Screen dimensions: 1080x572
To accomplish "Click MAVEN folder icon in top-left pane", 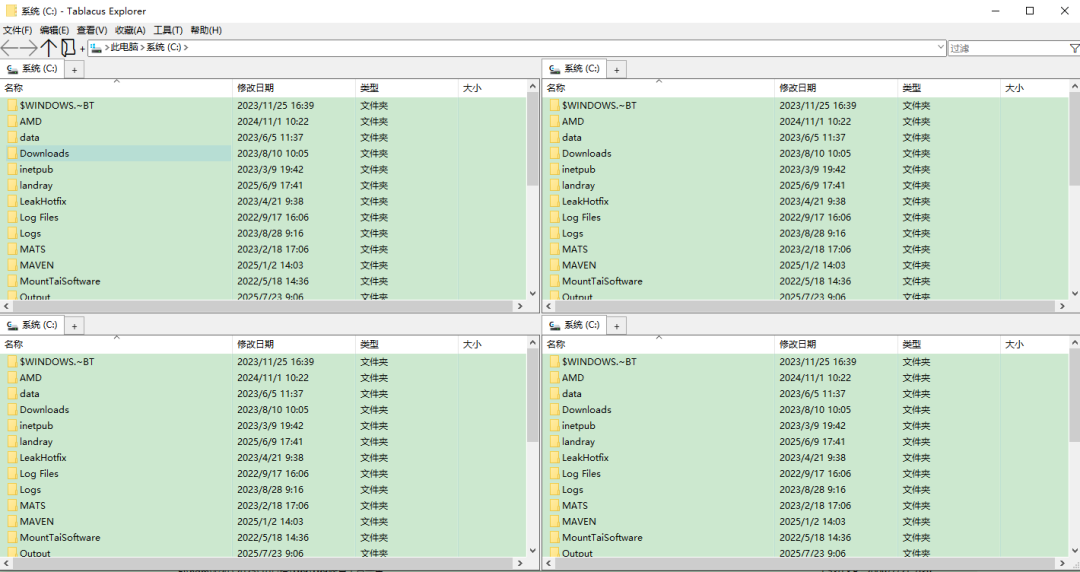I will 12,265.
